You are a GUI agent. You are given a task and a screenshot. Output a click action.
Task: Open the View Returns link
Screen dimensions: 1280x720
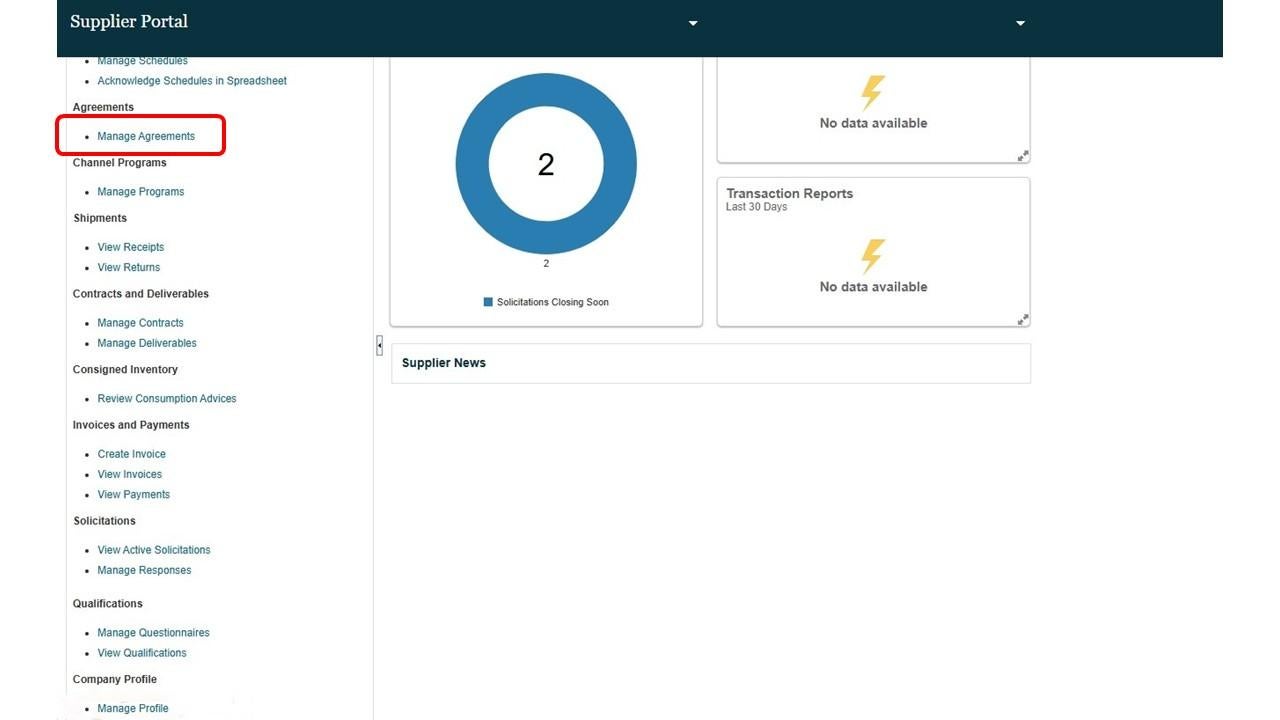click(129, 267)
